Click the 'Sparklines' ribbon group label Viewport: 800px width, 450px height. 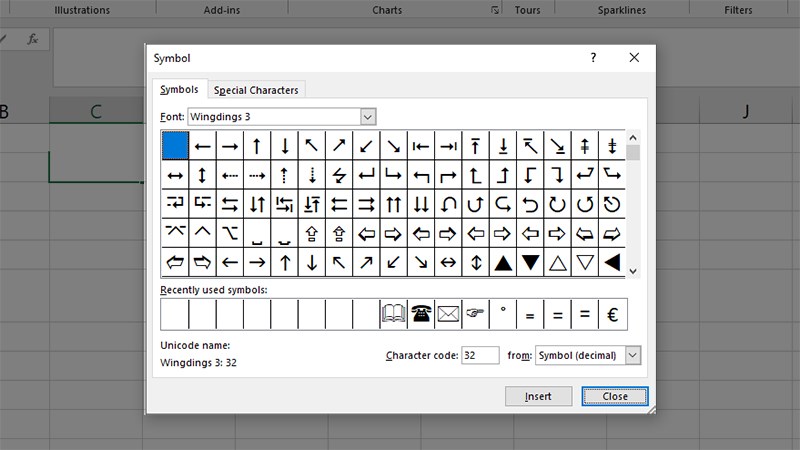tap(621, 10)
